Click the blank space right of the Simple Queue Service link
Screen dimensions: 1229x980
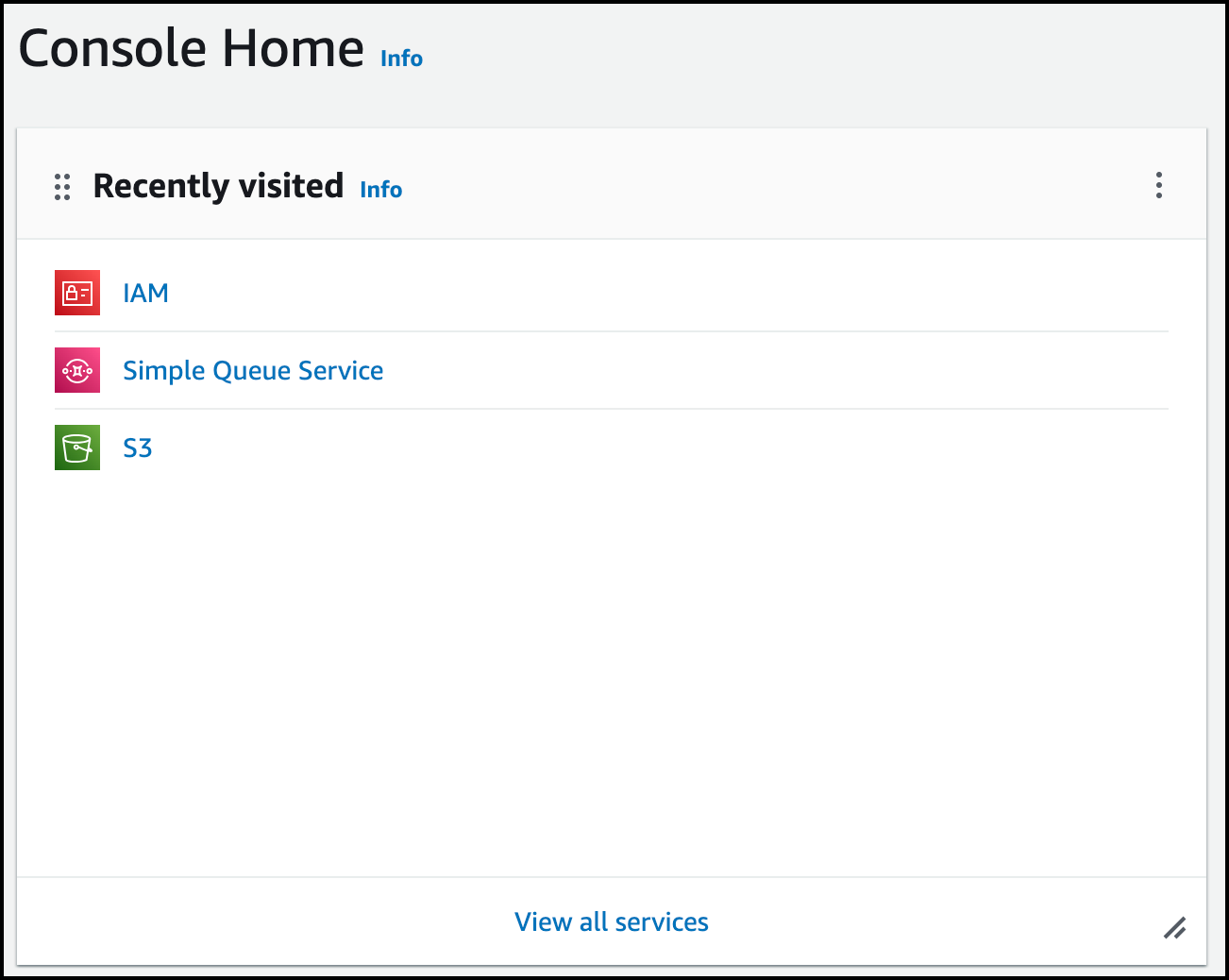coord(755,370)
